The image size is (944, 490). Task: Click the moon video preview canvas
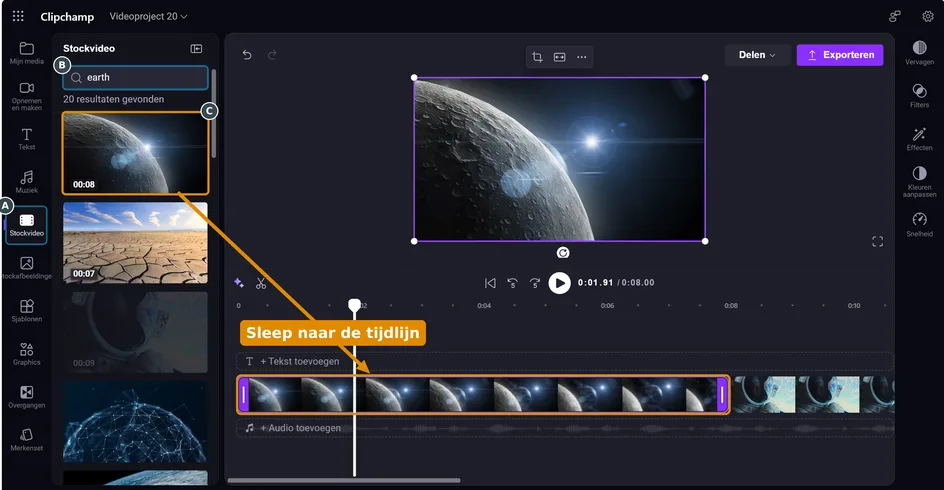tap(559, 160)
